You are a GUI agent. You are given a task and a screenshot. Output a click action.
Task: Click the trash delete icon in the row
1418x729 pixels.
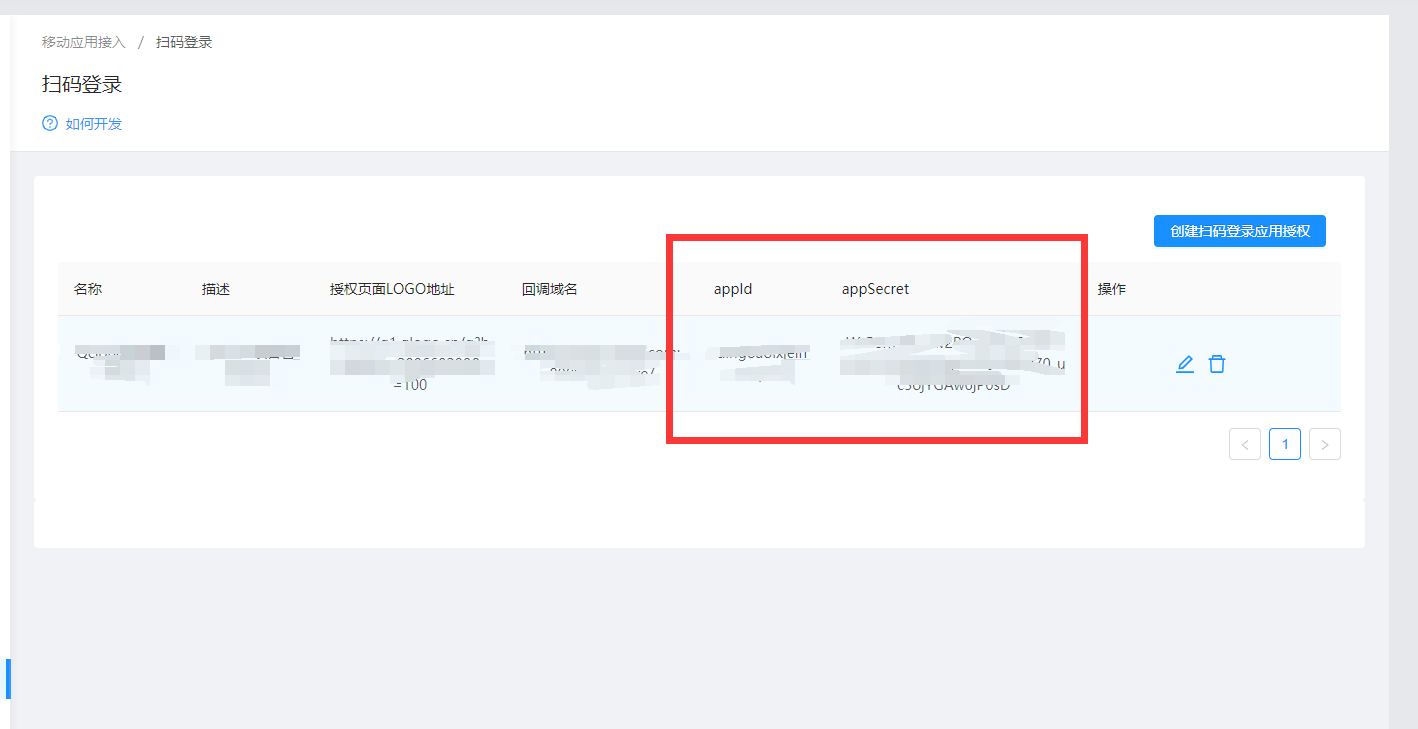[1217, 364]
